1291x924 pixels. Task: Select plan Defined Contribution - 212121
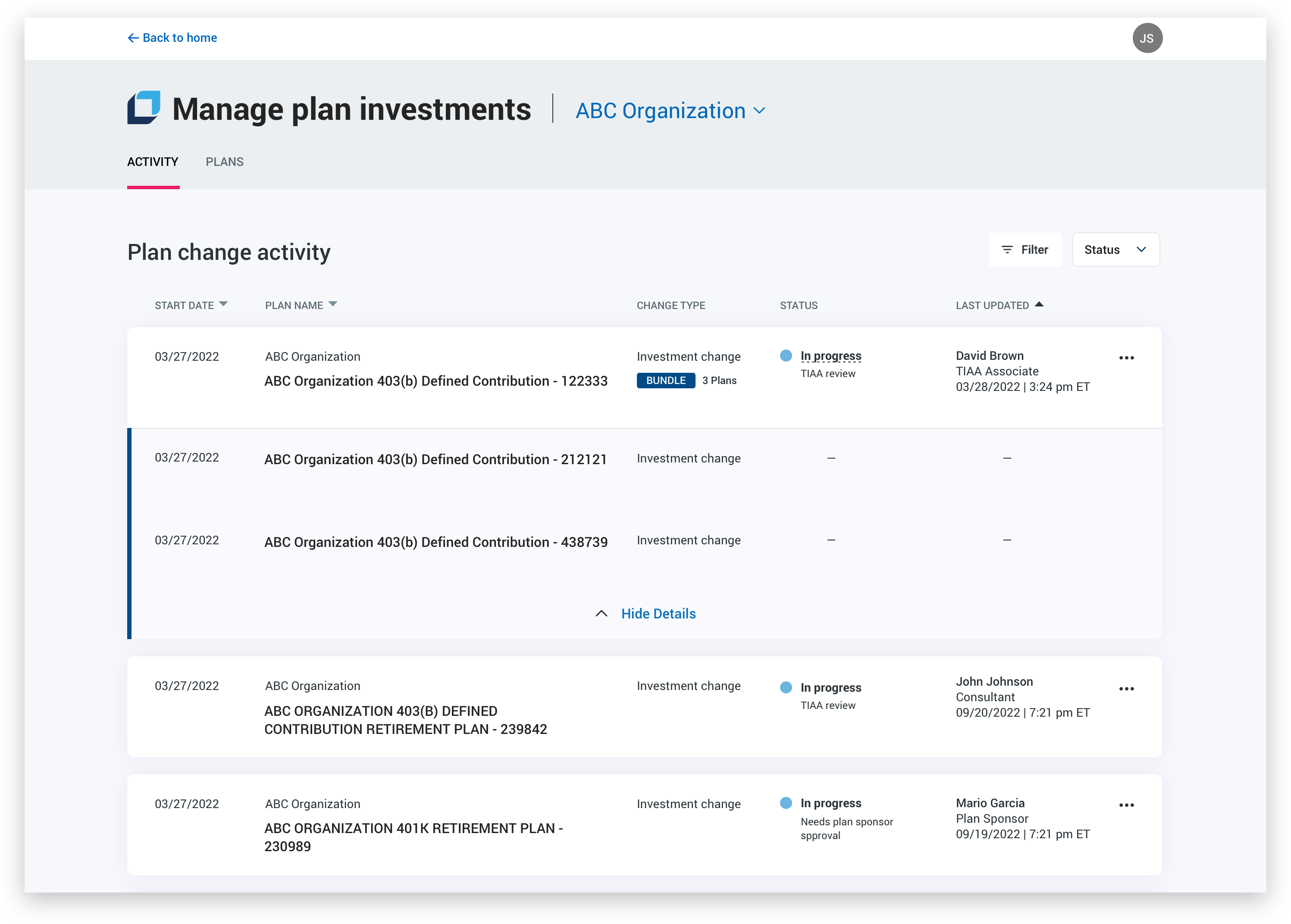point(436,459)
